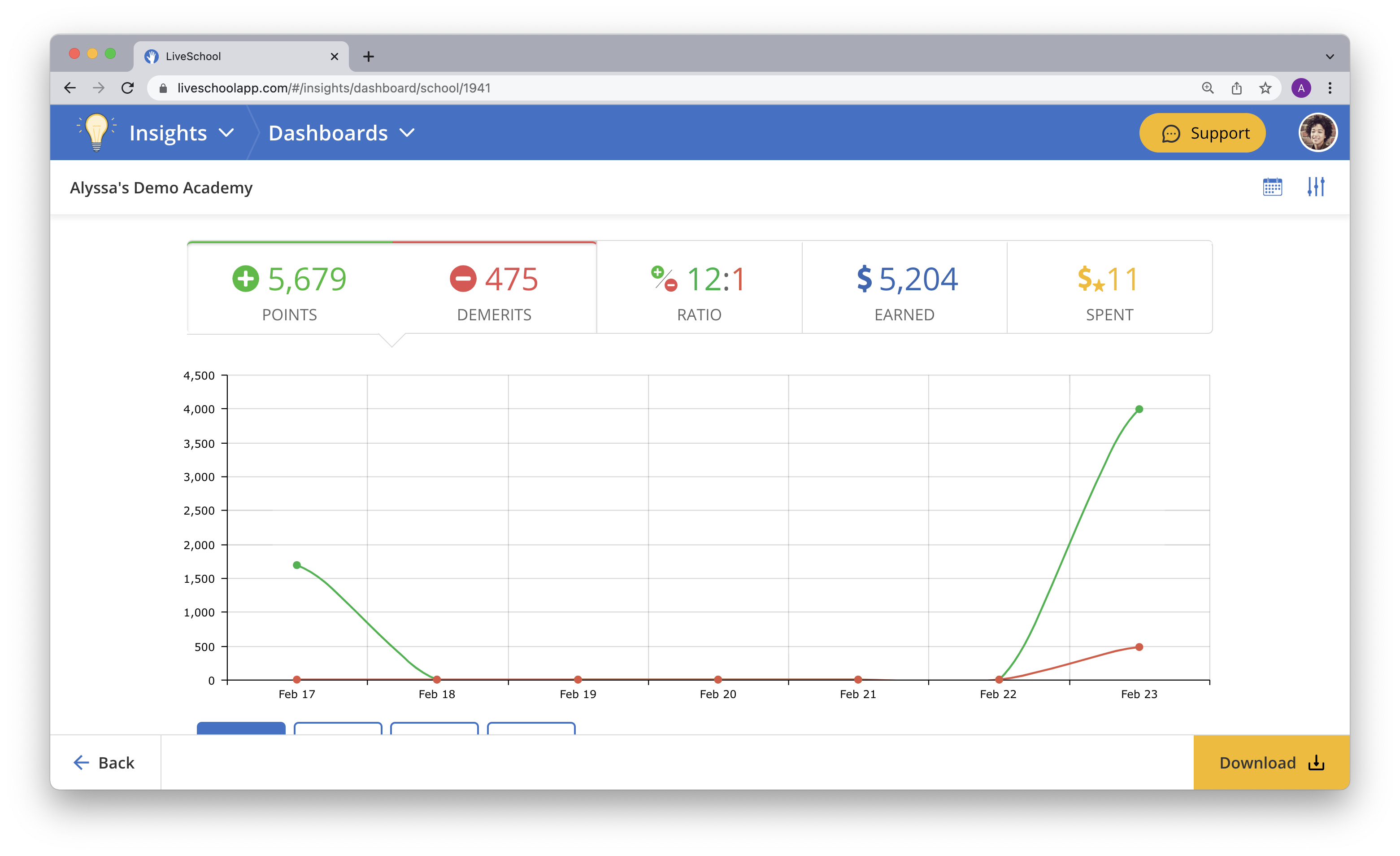Open the calendar date range picker

(1273, 187)
